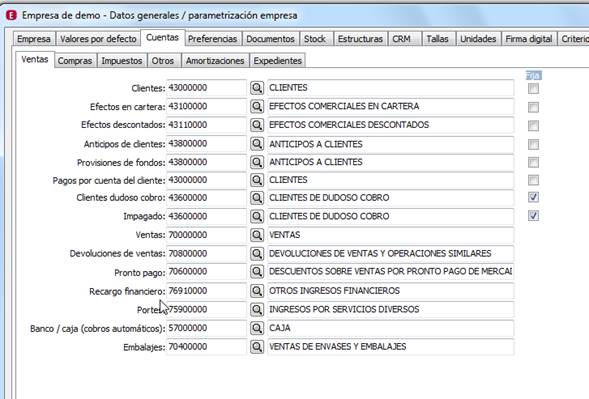Viewport: 589px width, 399px height.
Task: Focus the Efectos descontados field 43110000
Action: [206, 125]
